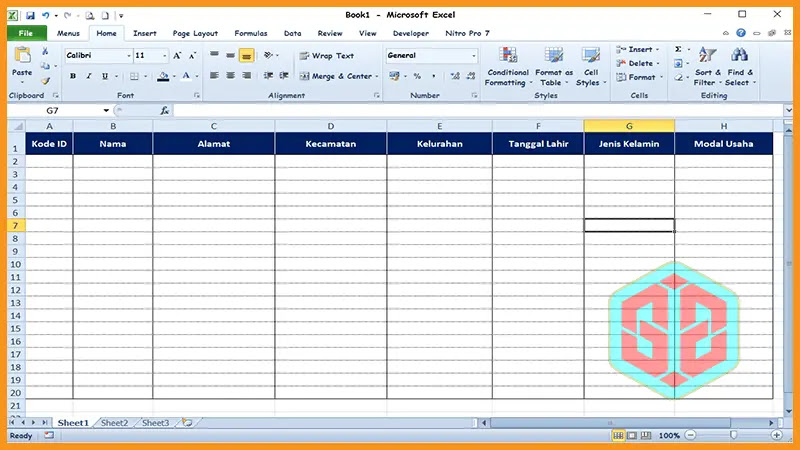800x450 pixels.
Task: Click inside the formula bar
Action: (x=479, y=110)
